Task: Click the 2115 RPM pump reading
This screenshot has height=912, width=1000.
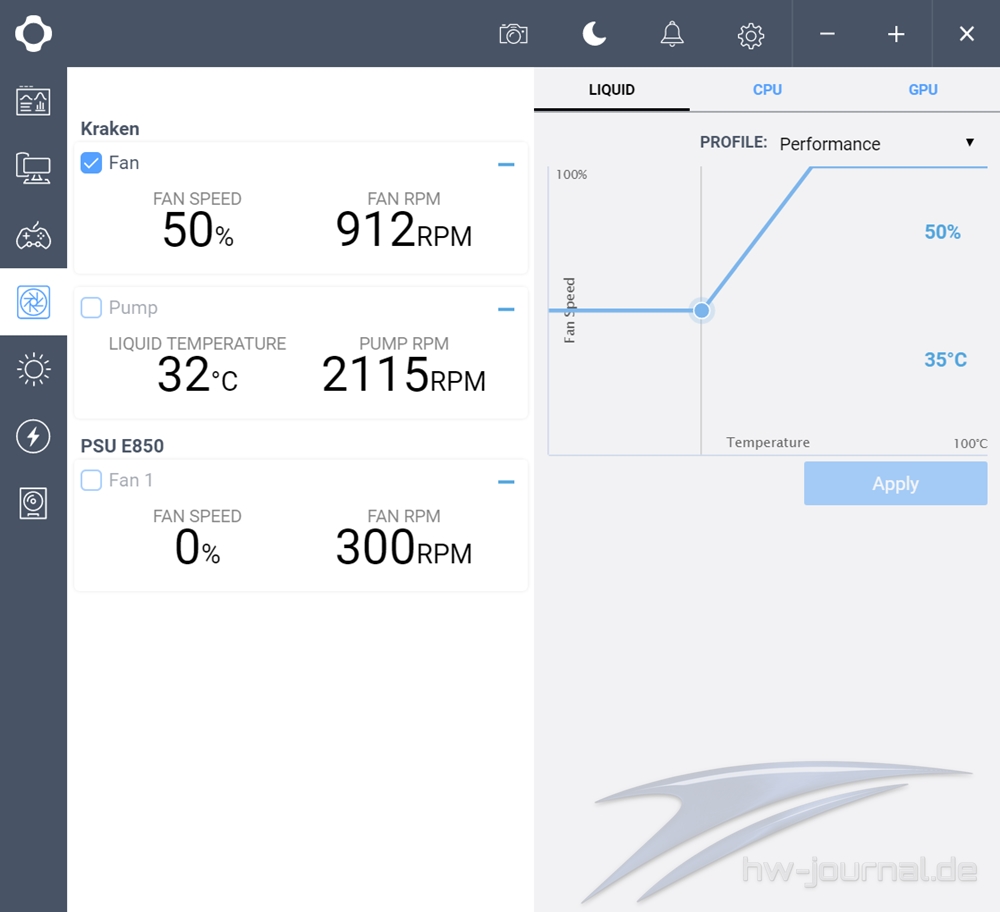Action: click(x=404, y=375)
